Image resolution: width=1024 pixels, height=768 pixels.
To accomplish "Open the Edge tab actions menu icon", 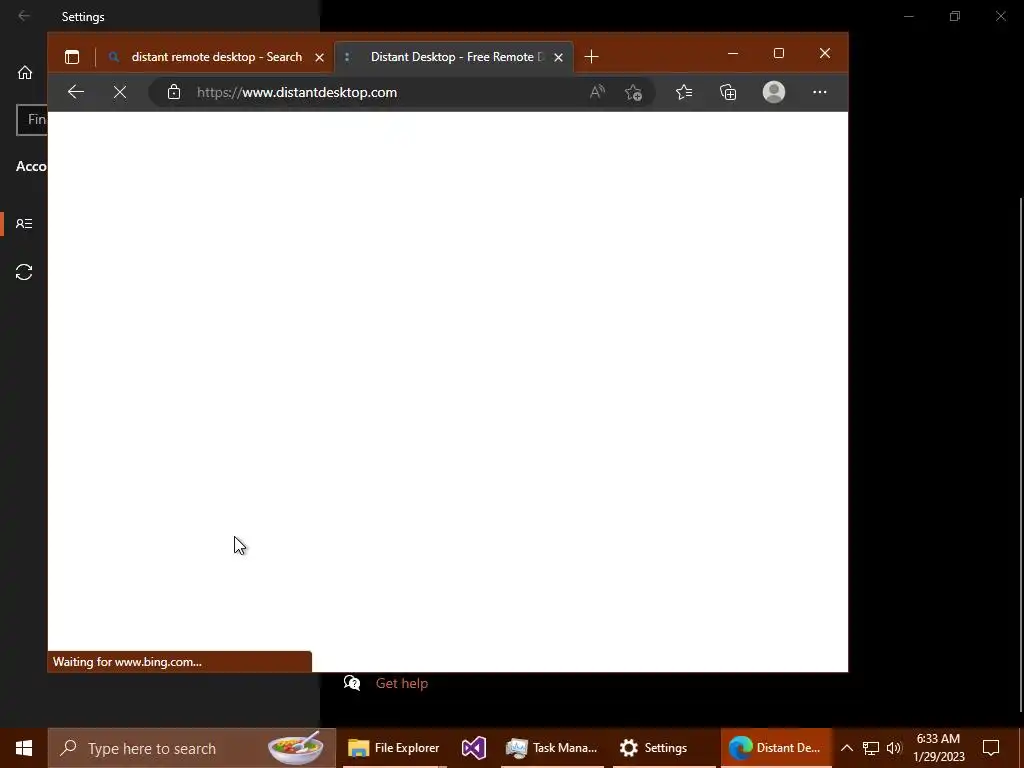I will (x=72, y=57).
